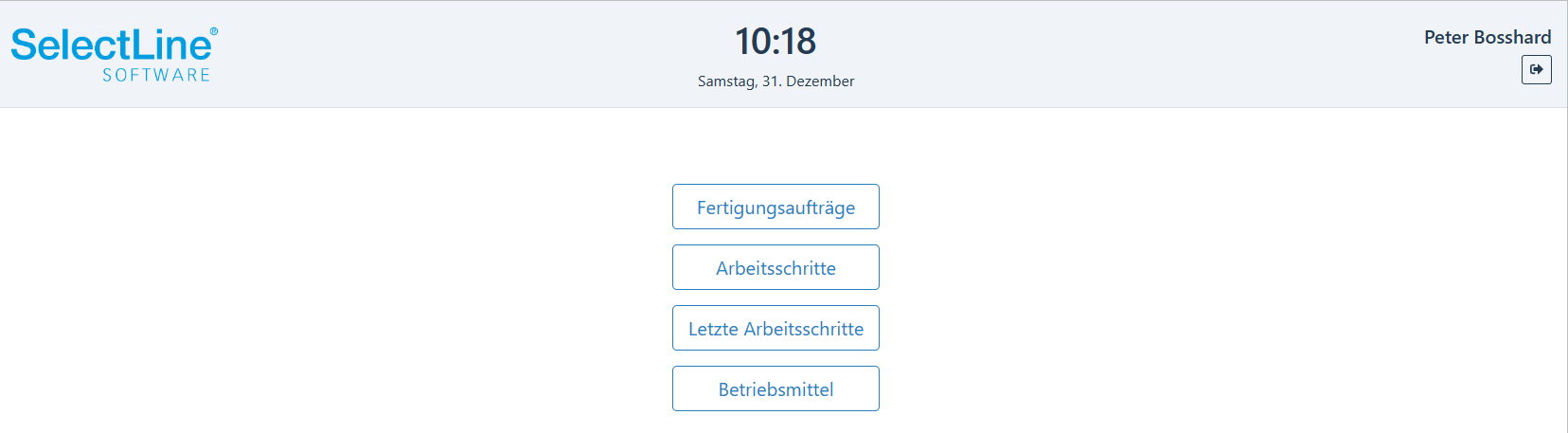This screenshot has width=1568, height=433.
Task: Click the "Line" part of the logo
Action: click(x=170, y=45)
